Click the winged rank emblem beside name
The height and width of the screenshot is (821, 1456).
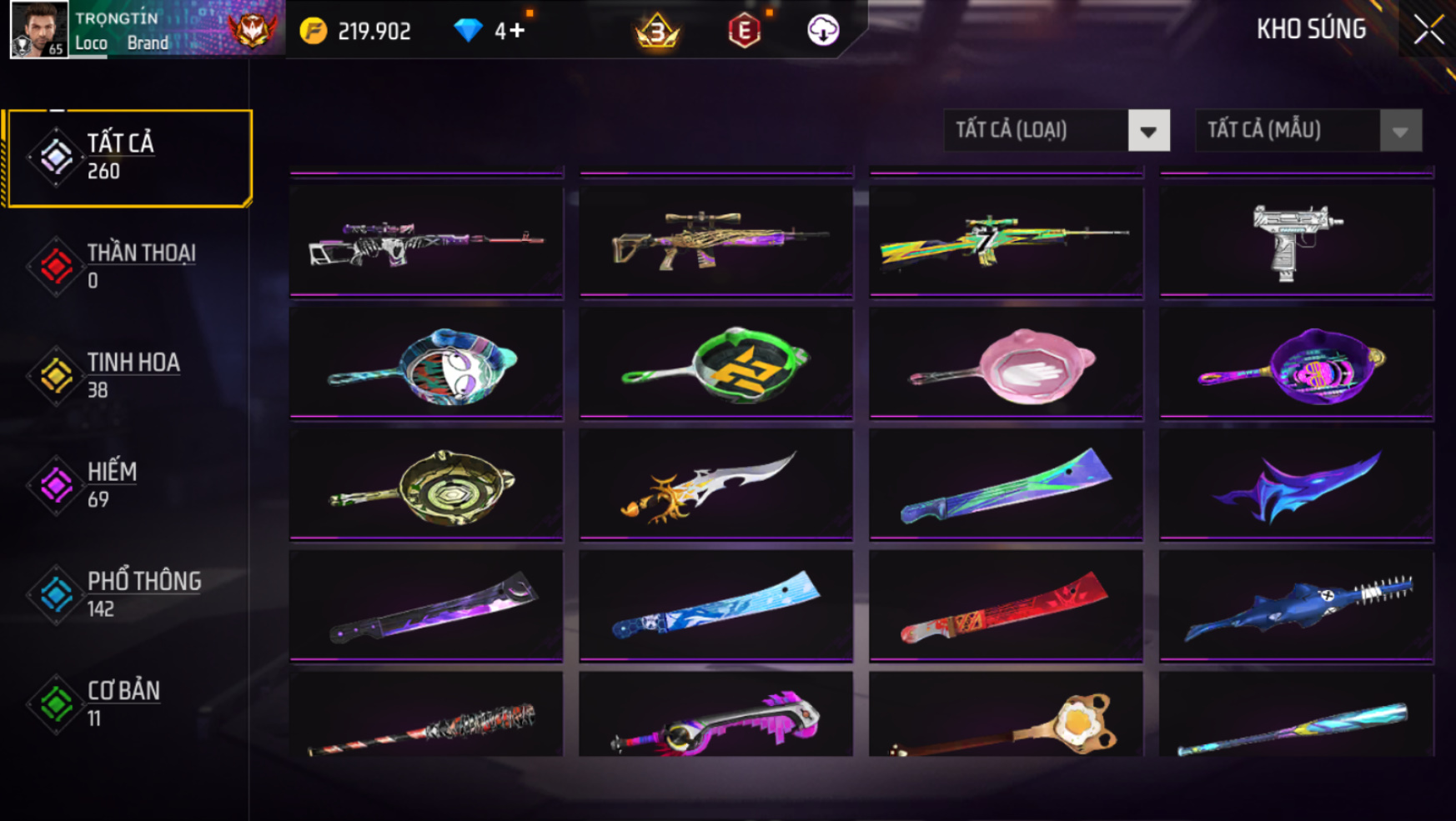point(253,30)
